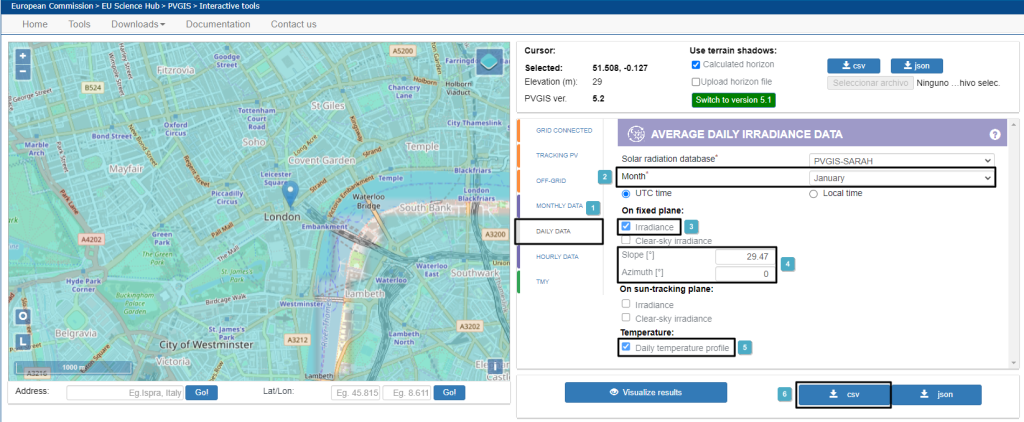
Task: Click EU Science Hub breadcrumb link
Action: (131, 6)
